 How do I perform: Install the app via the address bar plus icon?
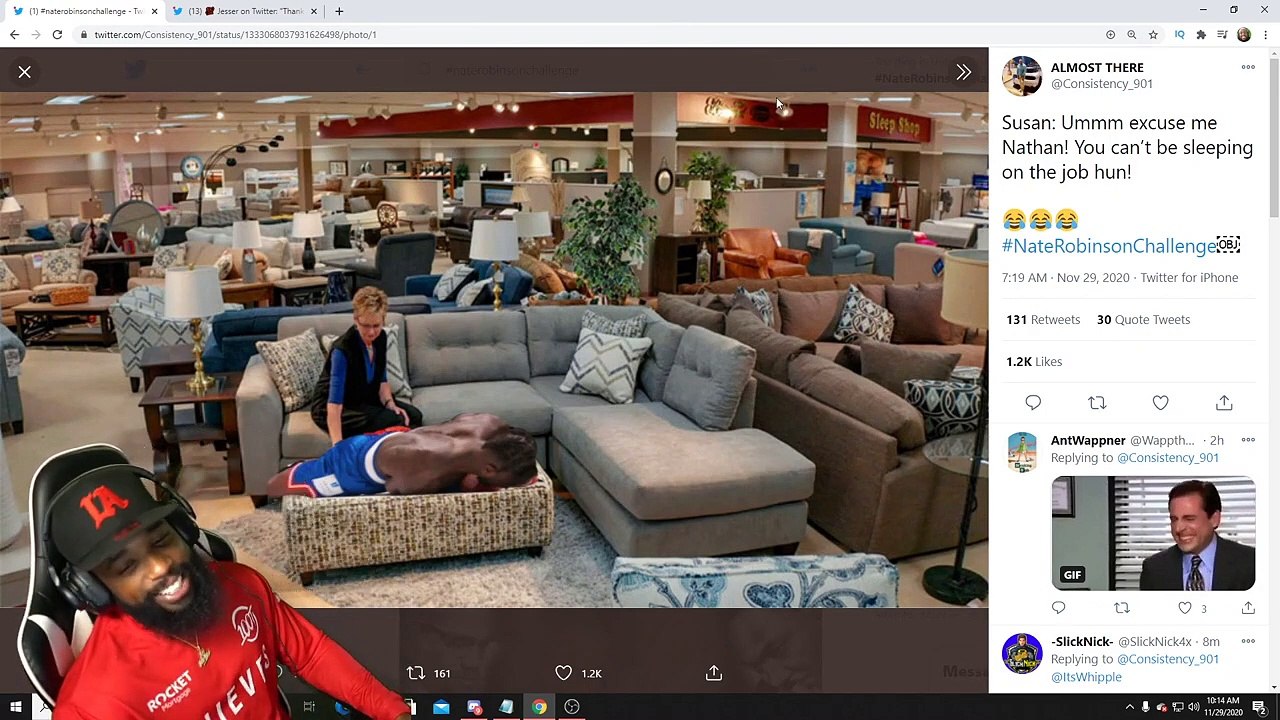(1110, 35)
